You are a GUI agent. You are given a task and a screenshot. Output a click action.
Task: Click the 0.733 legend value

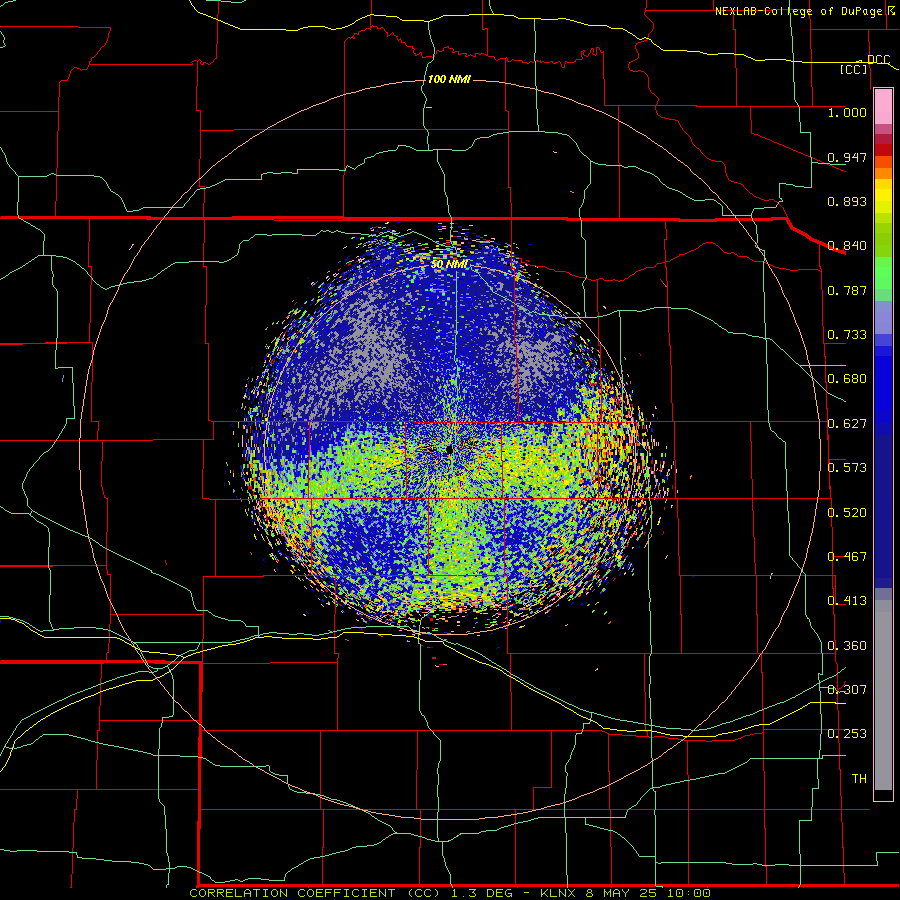pos(847,335)
